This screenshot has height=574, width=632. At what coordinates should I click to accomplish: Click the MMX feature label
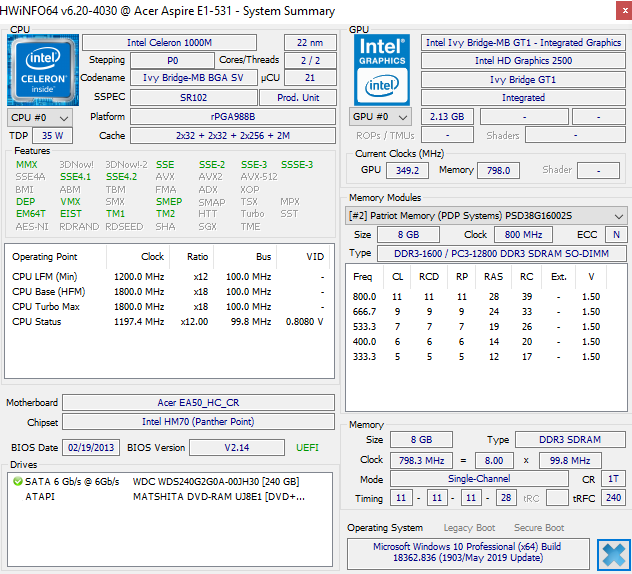(x=27, y=164)
